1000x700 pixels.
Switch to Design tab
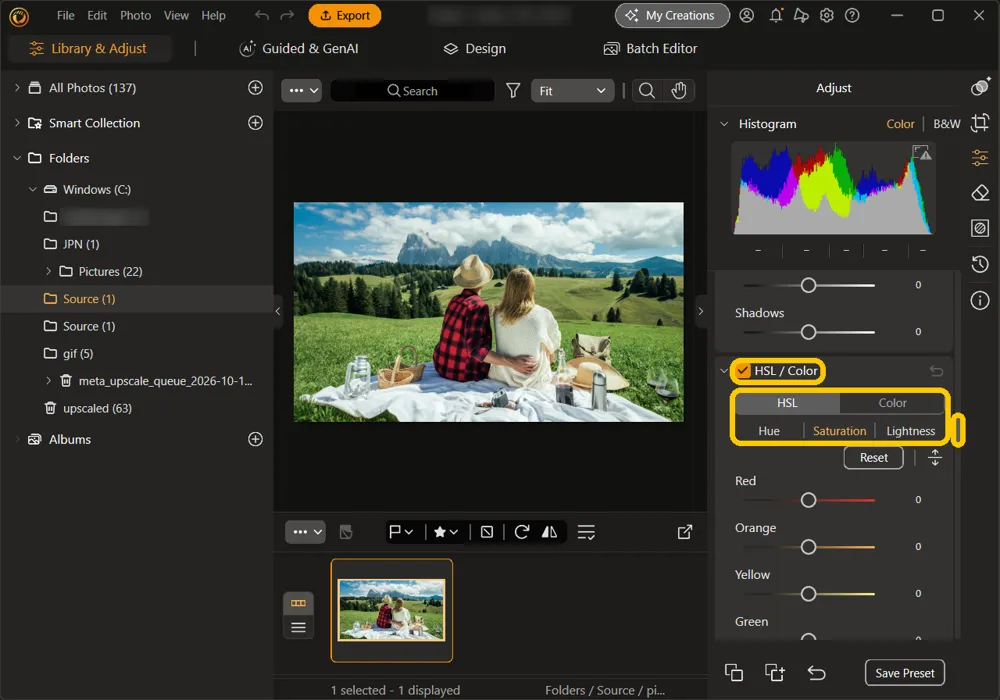(x=474, y=48)
